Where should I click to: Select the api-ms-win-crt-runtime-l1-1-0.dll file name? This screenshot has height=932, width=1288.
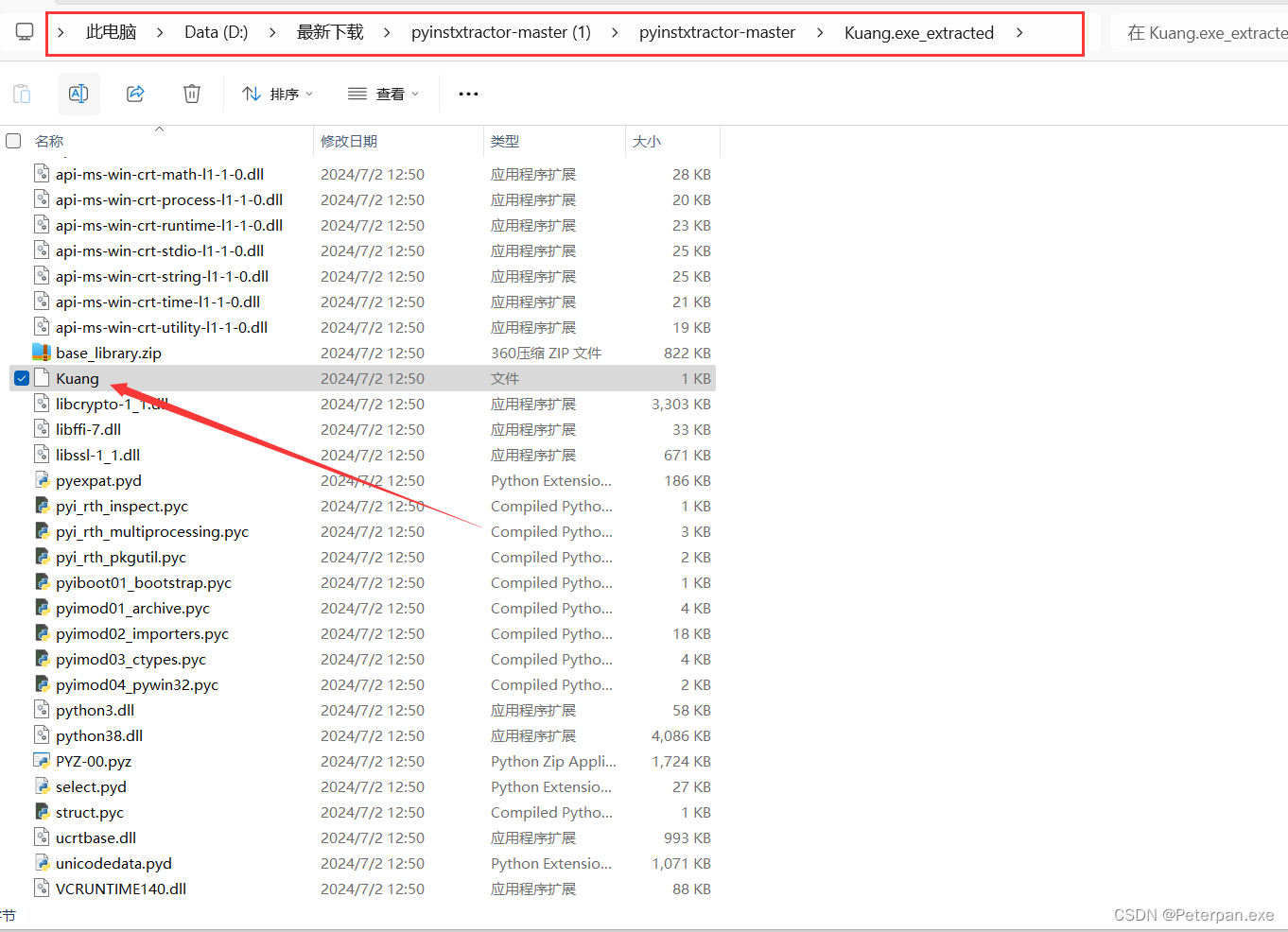[x=169, y=225]
